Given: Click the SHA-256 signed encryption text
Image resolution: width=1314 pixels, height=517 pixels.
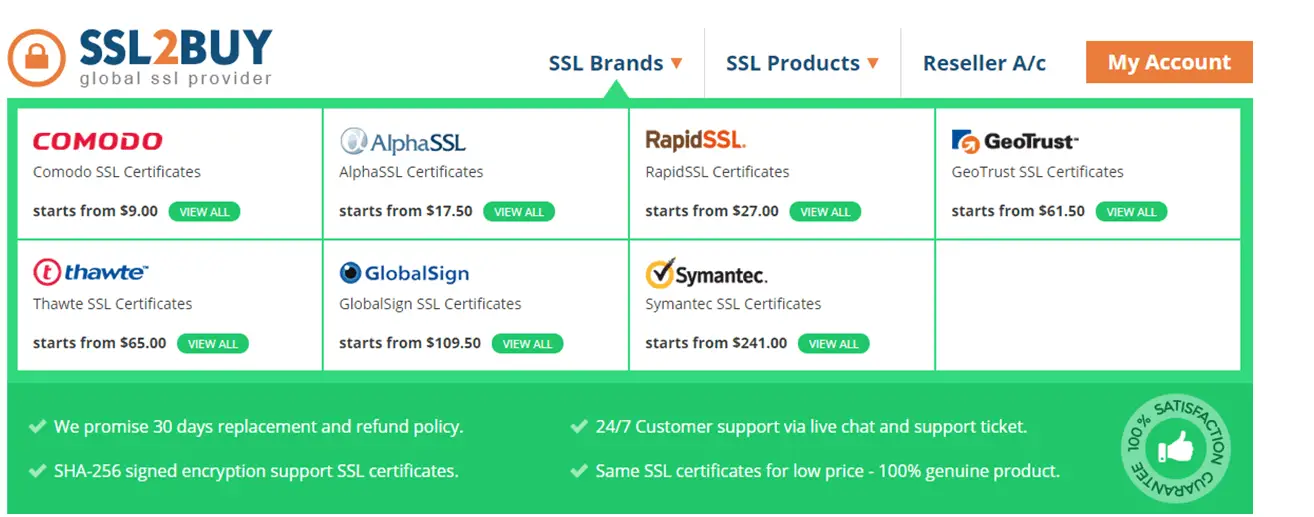Looking at the screenshot, I should (256, 471).
